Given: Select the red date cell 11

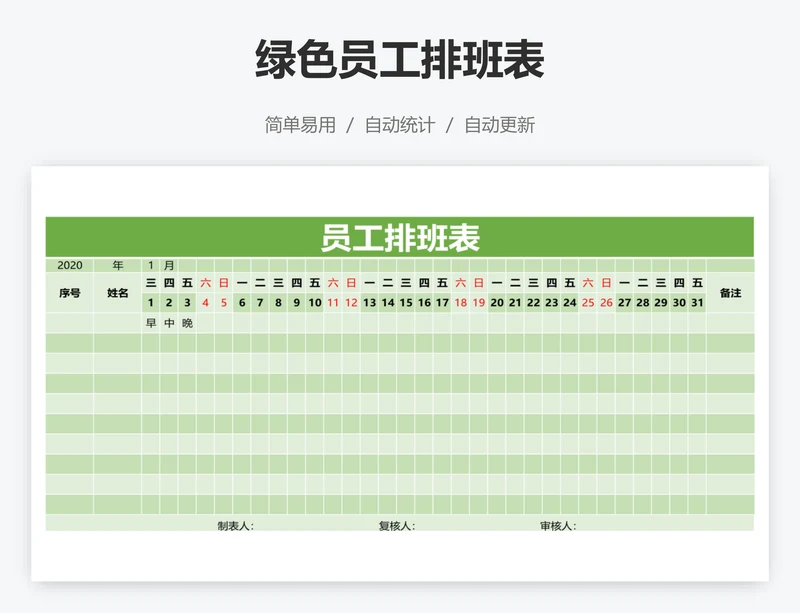Looking at the screenshot, I should [x=333, y=303].
